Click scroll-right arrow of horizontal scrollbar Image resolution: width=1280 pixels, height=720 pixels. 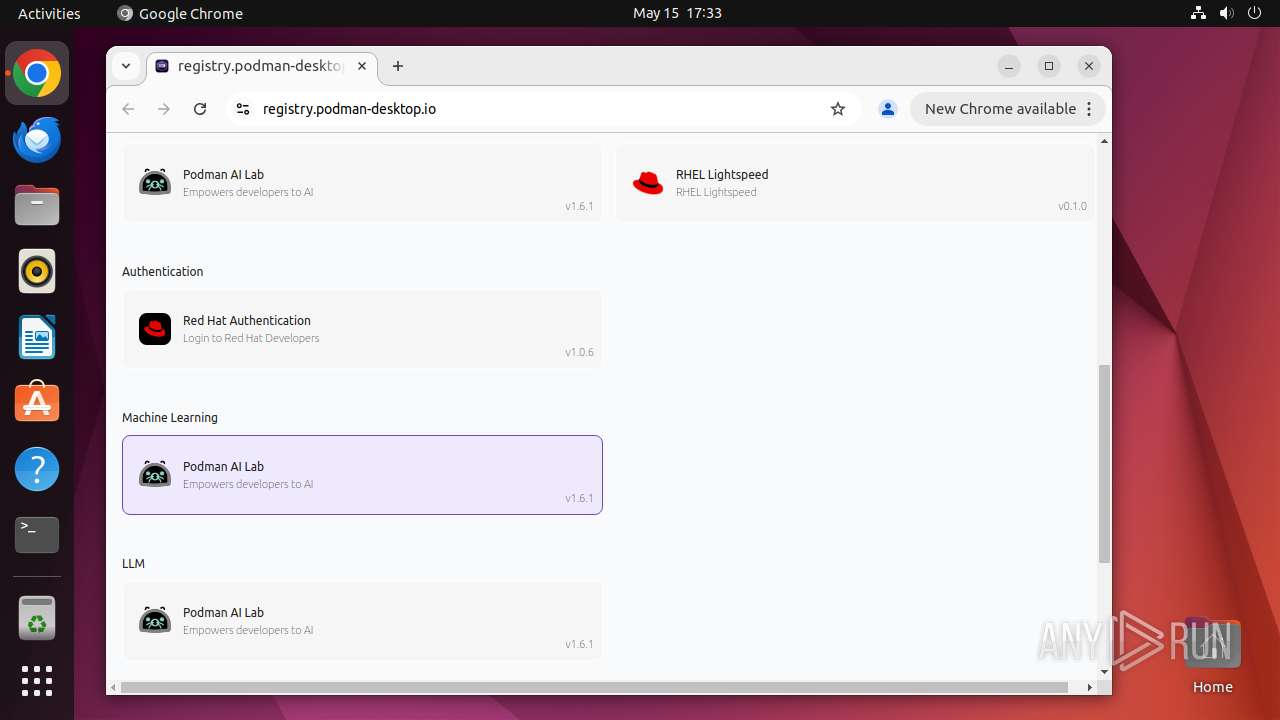coord(1090,687)
